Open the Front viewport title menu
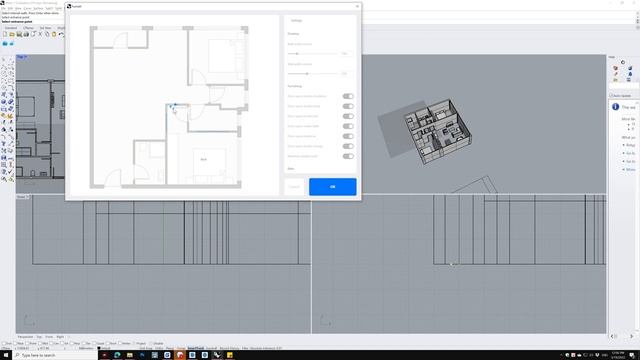The image size is (640, 360). pyautogui.click(x=22, y=197)
